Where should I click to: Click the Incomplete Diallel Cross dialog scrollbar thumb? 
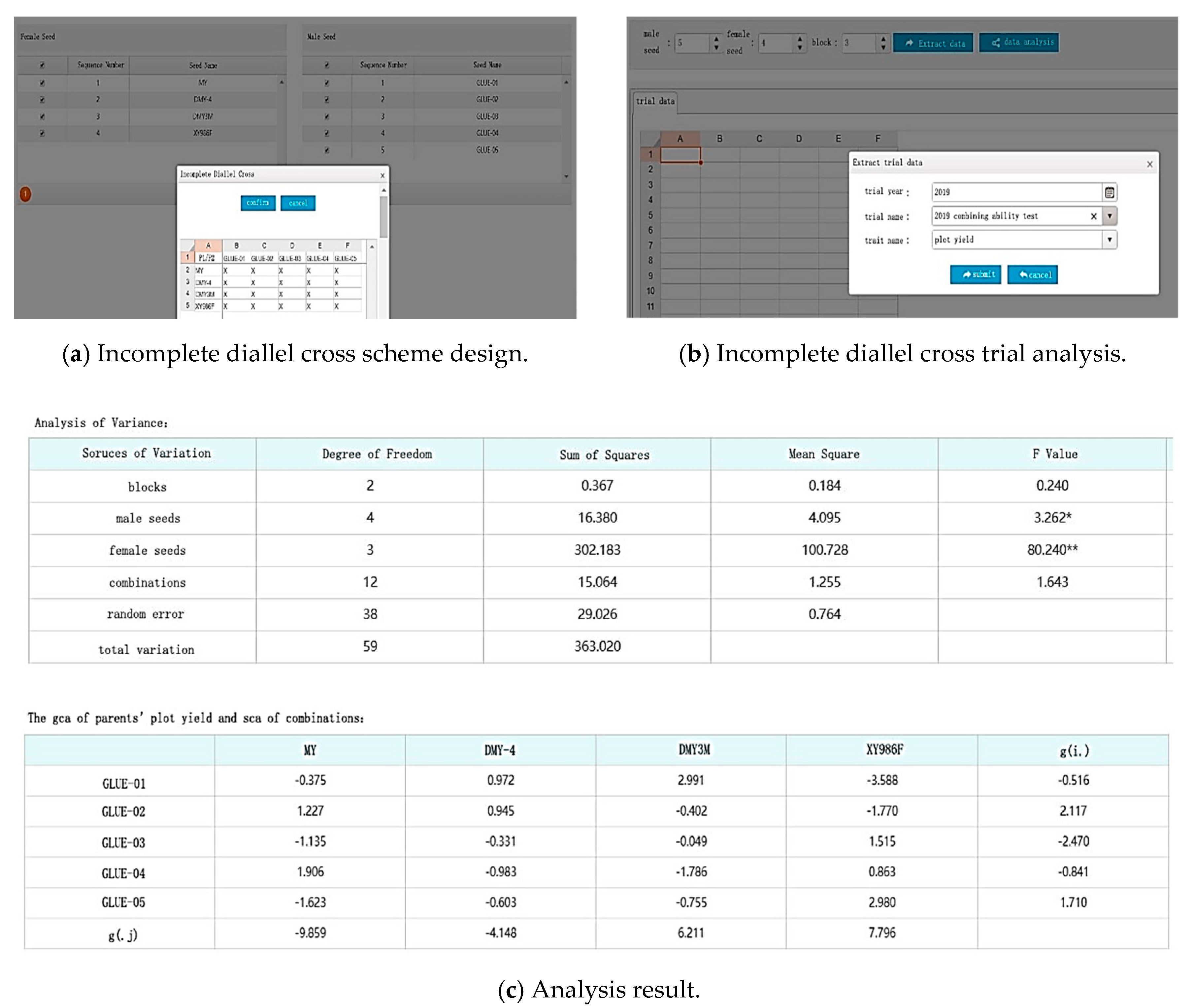(384, 216)
